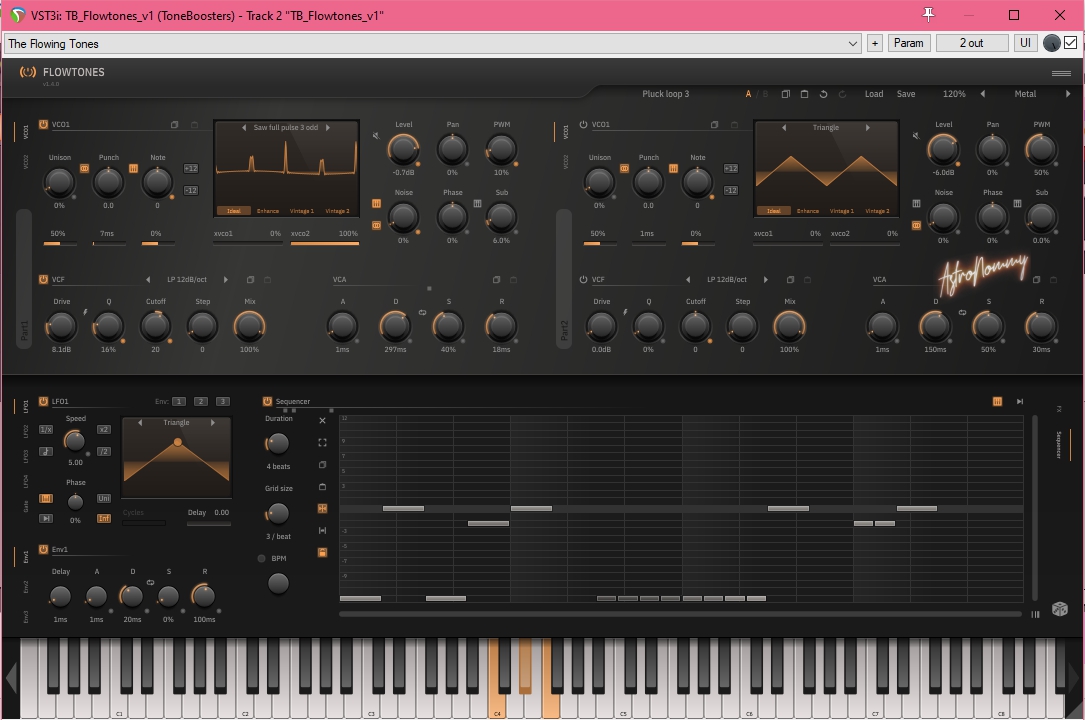Select next Part 2 waveform after Triangle
Viewport: 1085px width, 720px height.
click(x=868, y=127)
